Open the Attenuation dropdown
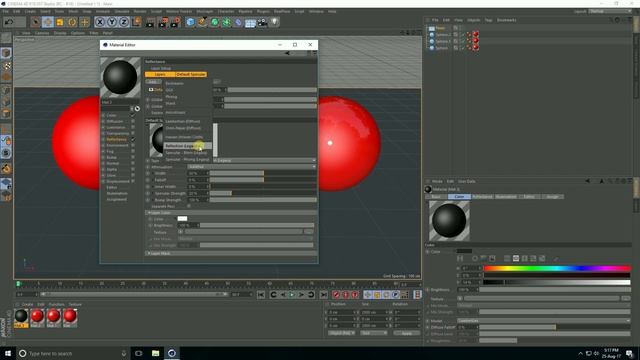This screenshot has height=360, width=640. pos(251,167)
